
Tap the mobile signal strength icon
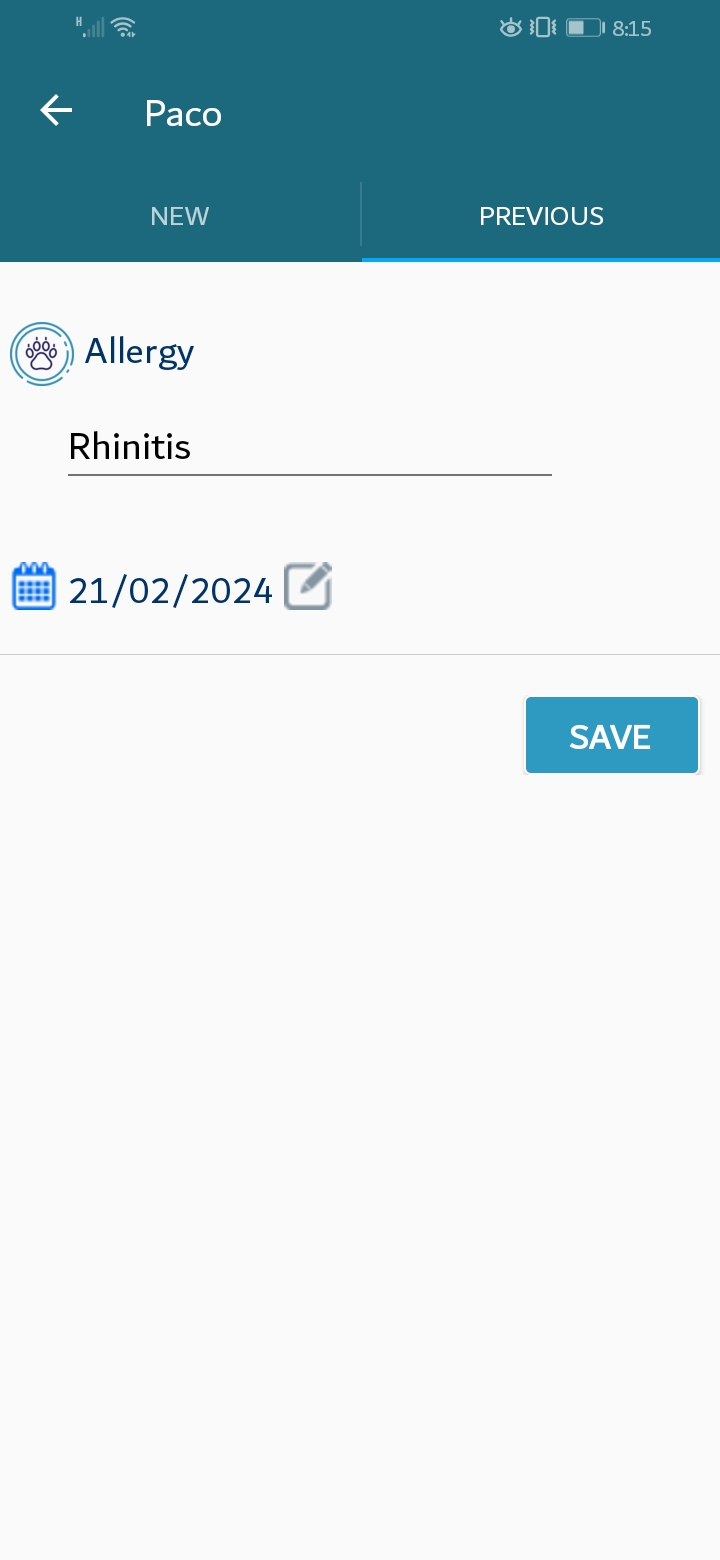pos(91,28)
